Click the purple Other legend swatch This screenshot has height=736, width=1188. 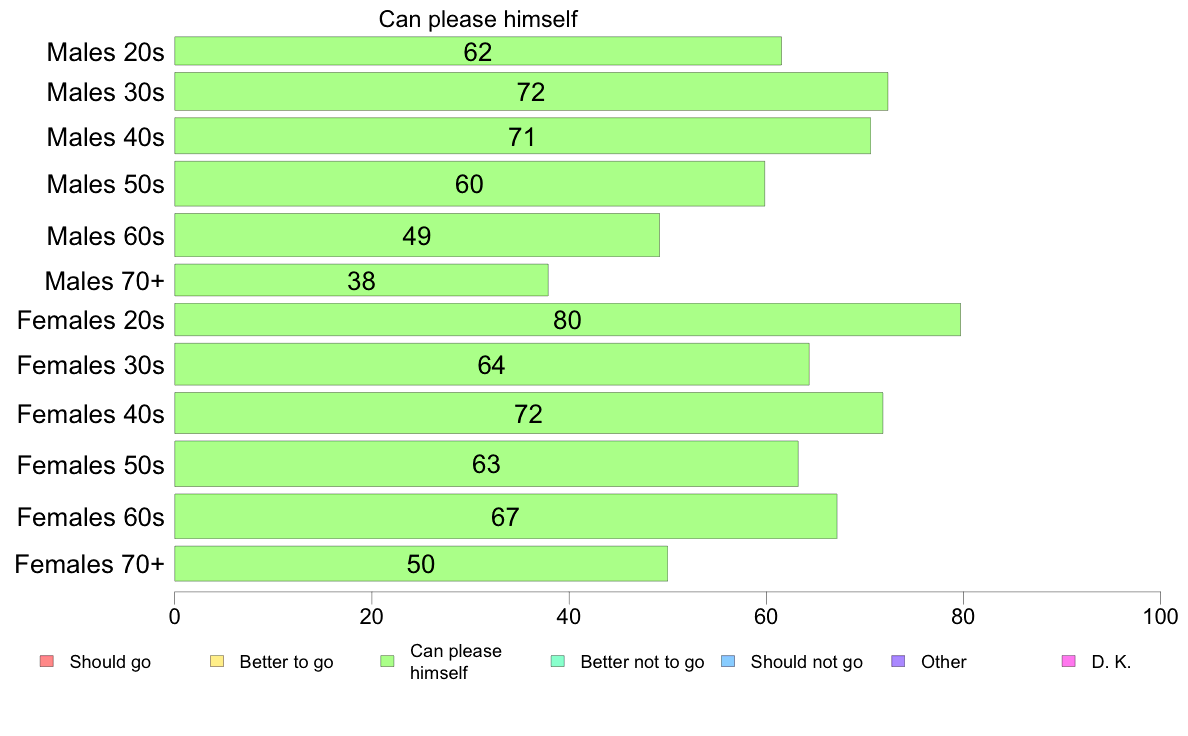coord(899,661)
